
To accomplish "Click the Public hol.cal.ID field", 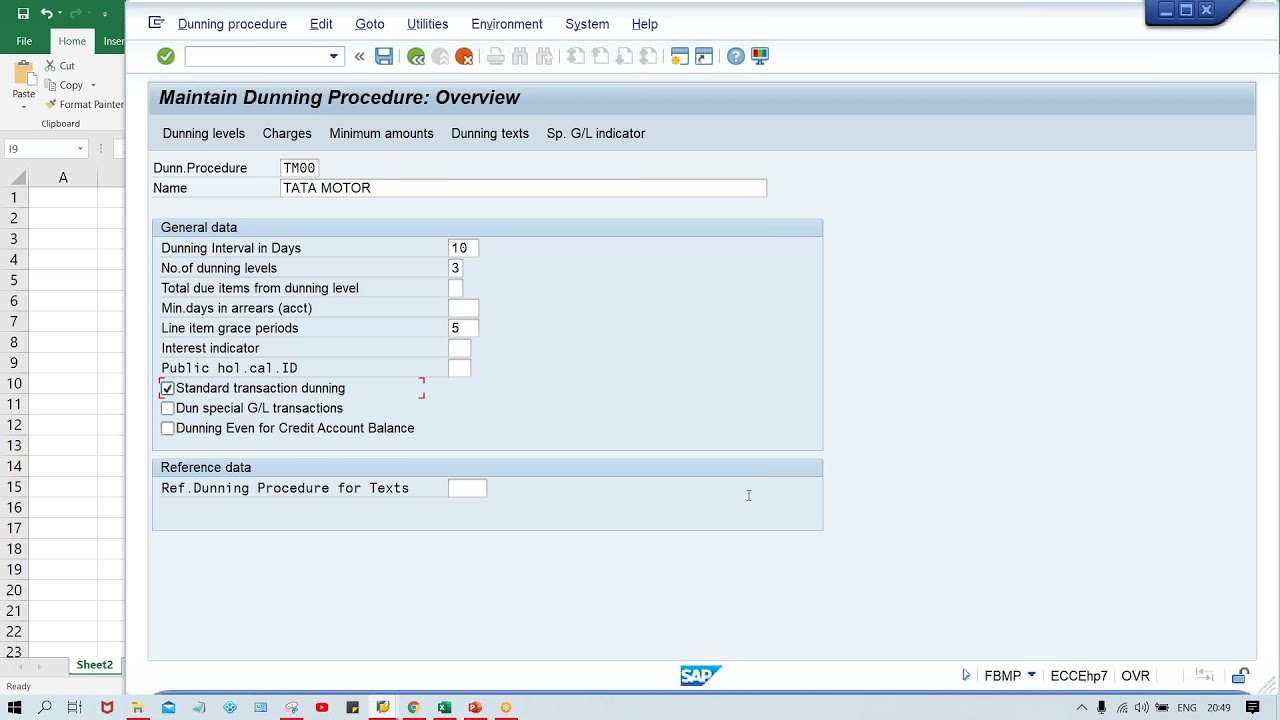I will (x=459, y=368).
